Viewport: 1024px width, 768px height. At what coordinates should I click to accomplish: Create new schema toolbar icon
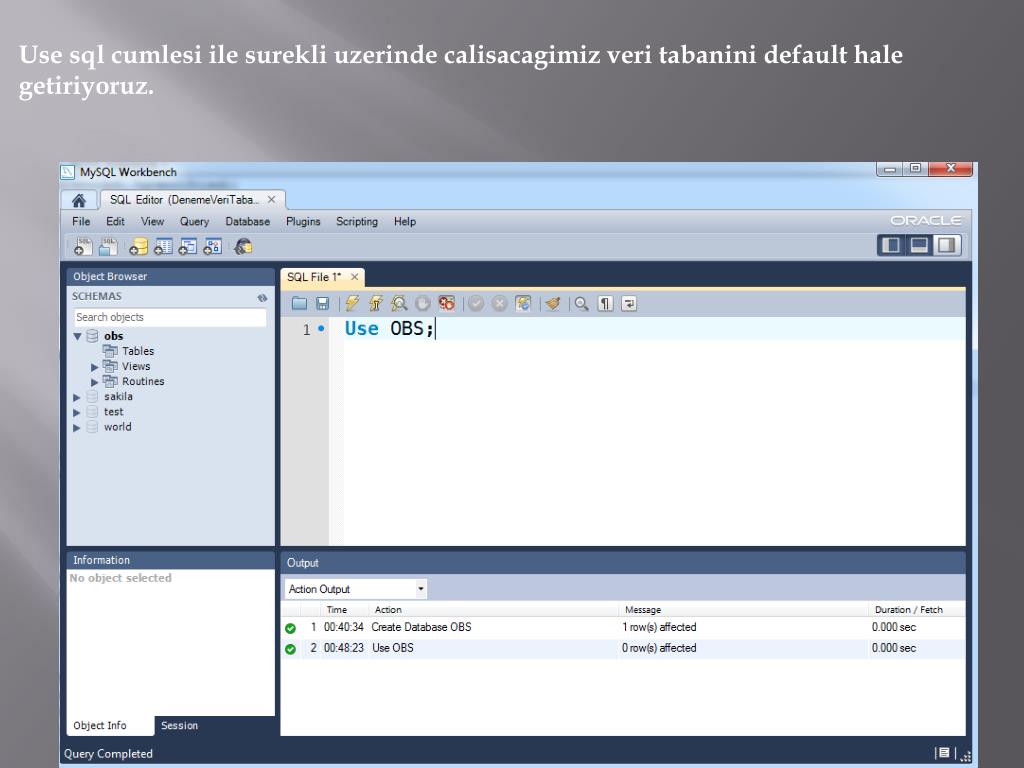[138, 246]
